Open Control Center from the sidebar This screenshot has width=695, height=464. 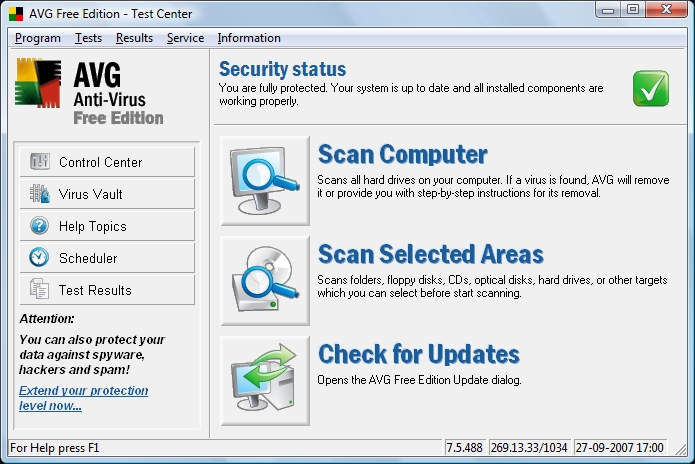(107, 162)
